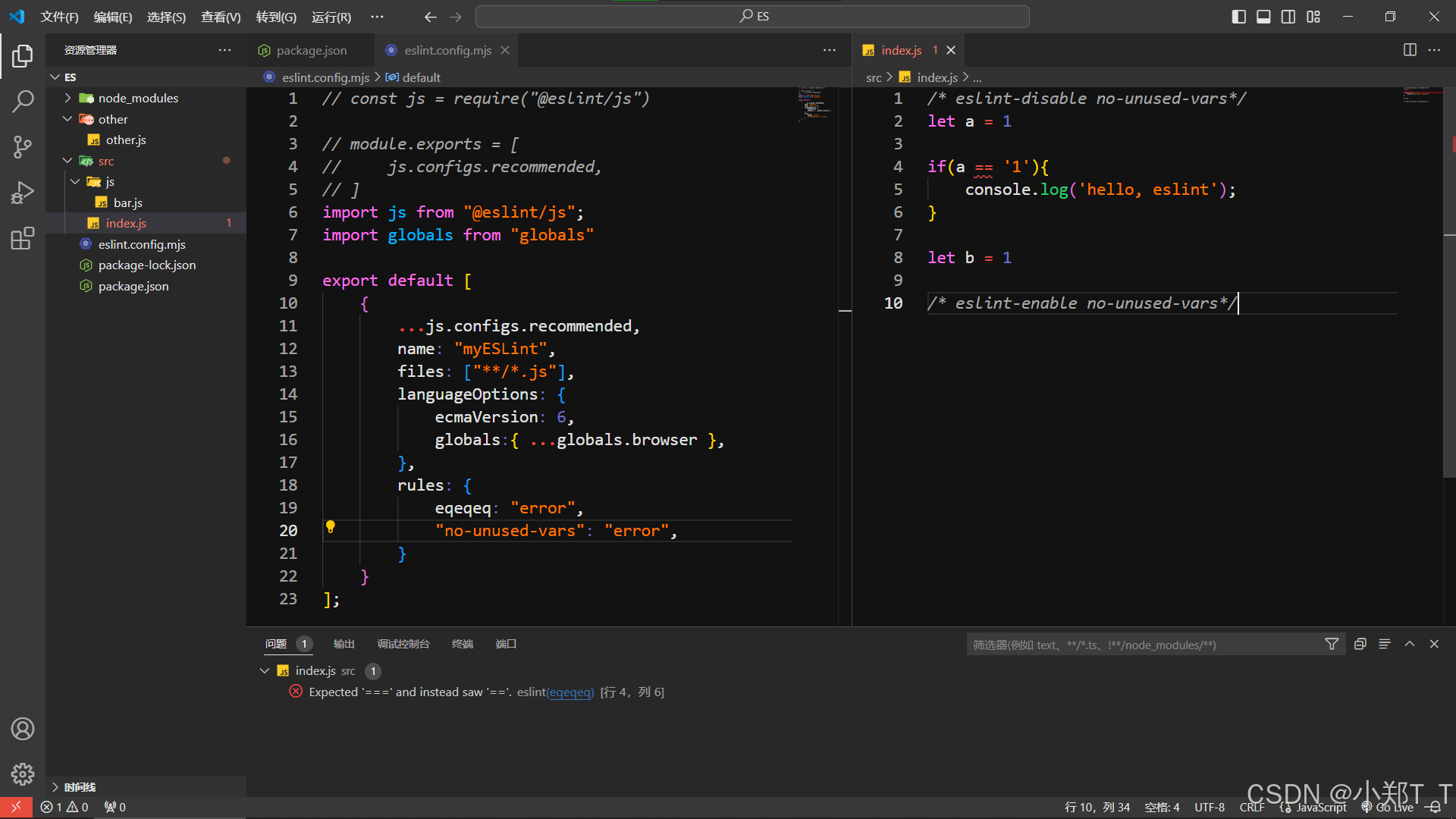Open the Search view in activity bar
The image size is (1456, 819).
click(x=23, y=101)
